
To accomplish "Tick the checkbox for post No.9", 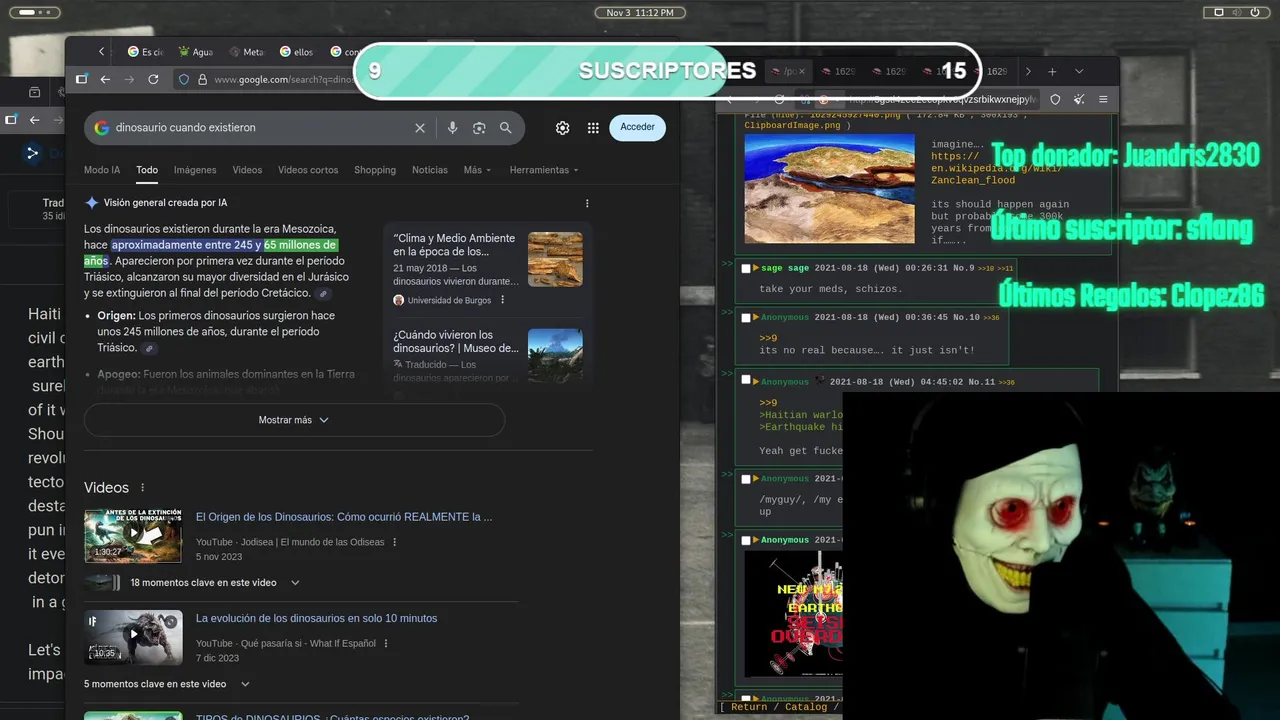I will pos(746,268).
